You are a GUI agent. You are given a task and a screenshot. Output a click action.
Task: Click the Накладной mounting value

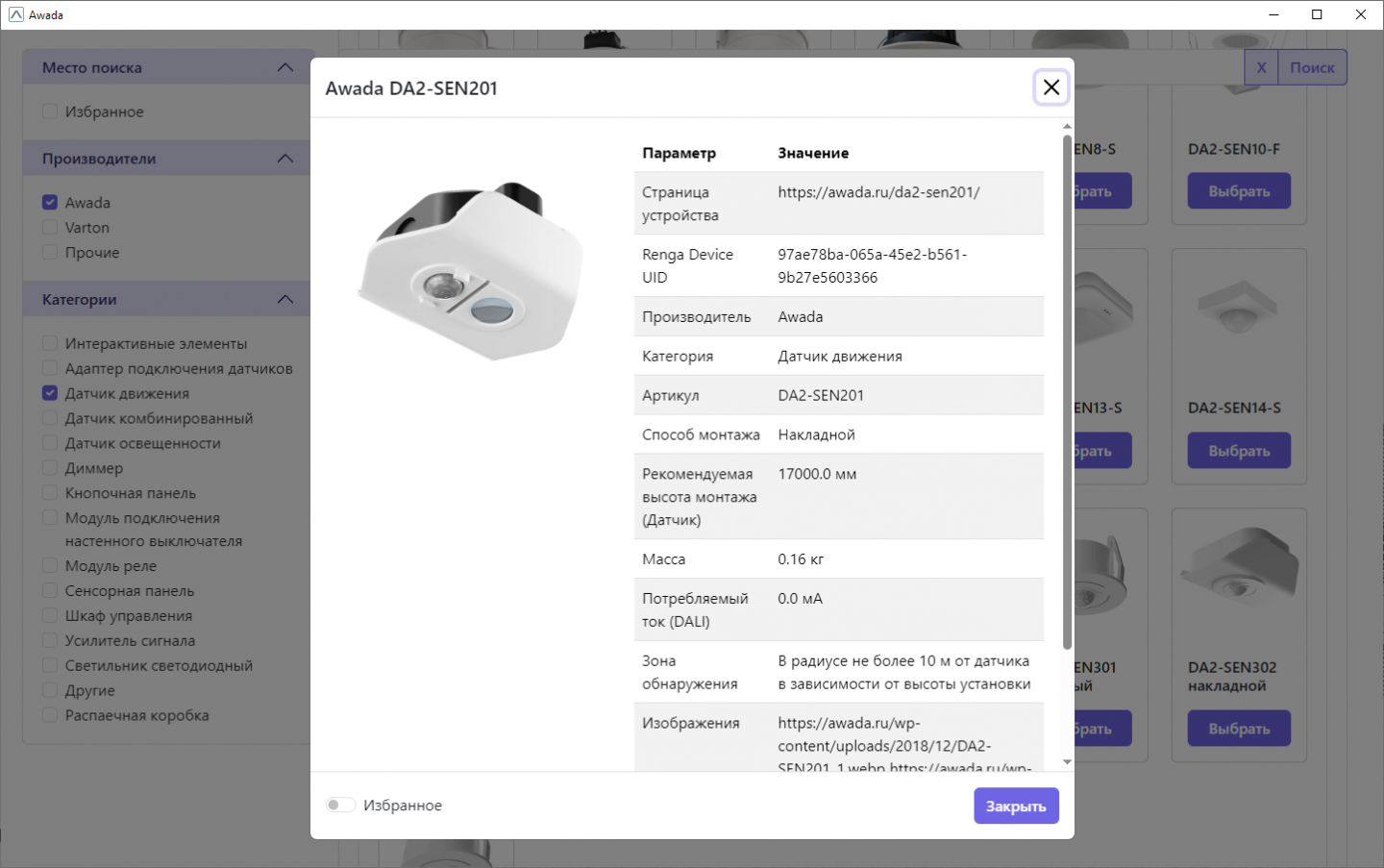pos(816,434)
